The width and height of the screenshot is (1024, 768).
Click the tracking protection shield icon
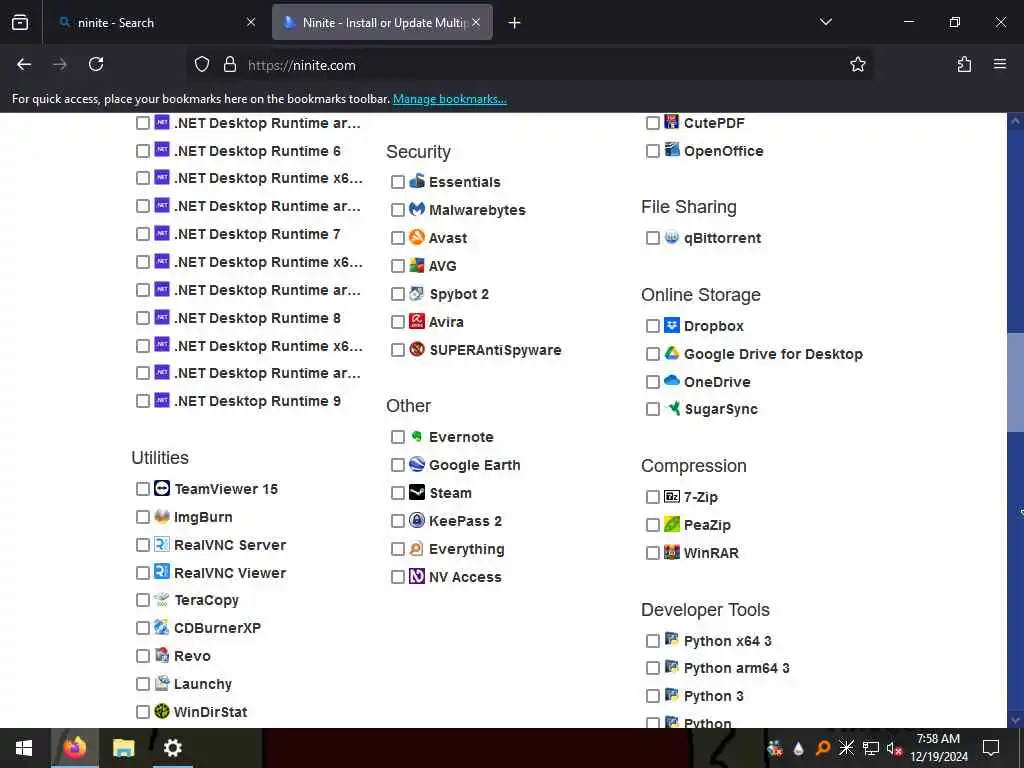point(202,64)
